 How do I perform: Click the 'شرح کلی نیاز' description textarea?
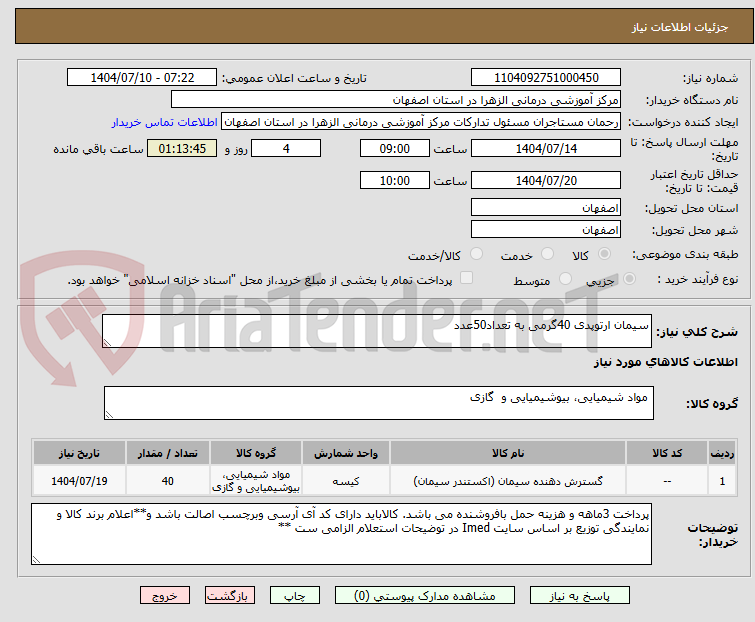click(377, 331)
